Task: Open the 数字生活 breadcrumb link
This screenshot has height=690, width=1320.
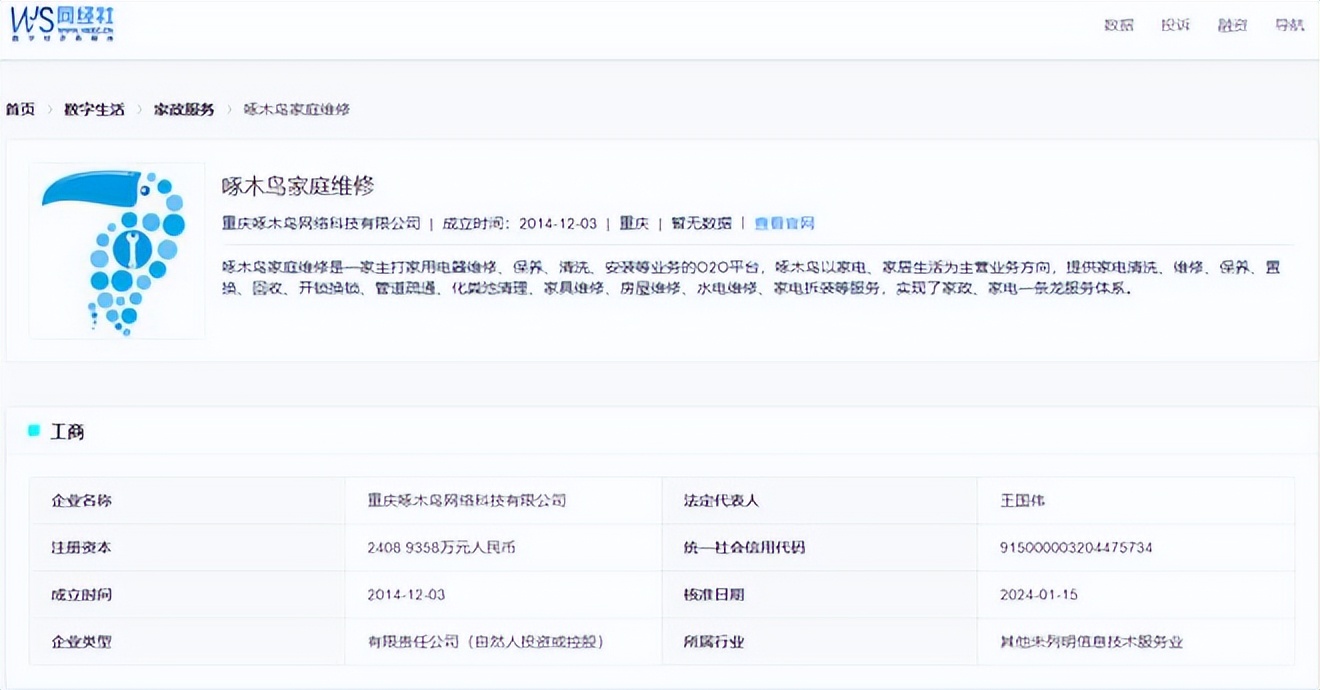Action: click(94, 109)
